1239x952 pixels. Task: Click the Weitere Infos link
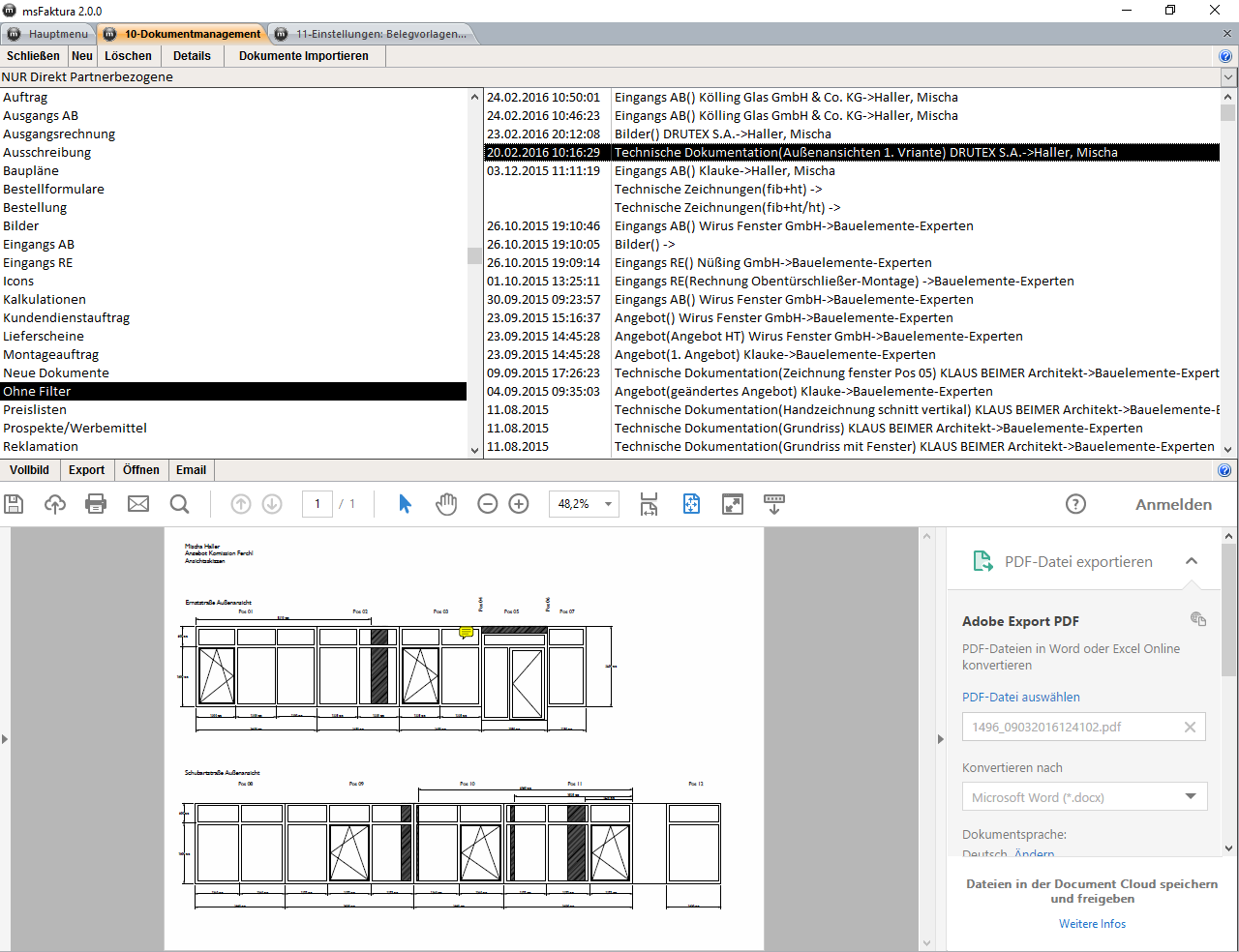(1092, 924)
